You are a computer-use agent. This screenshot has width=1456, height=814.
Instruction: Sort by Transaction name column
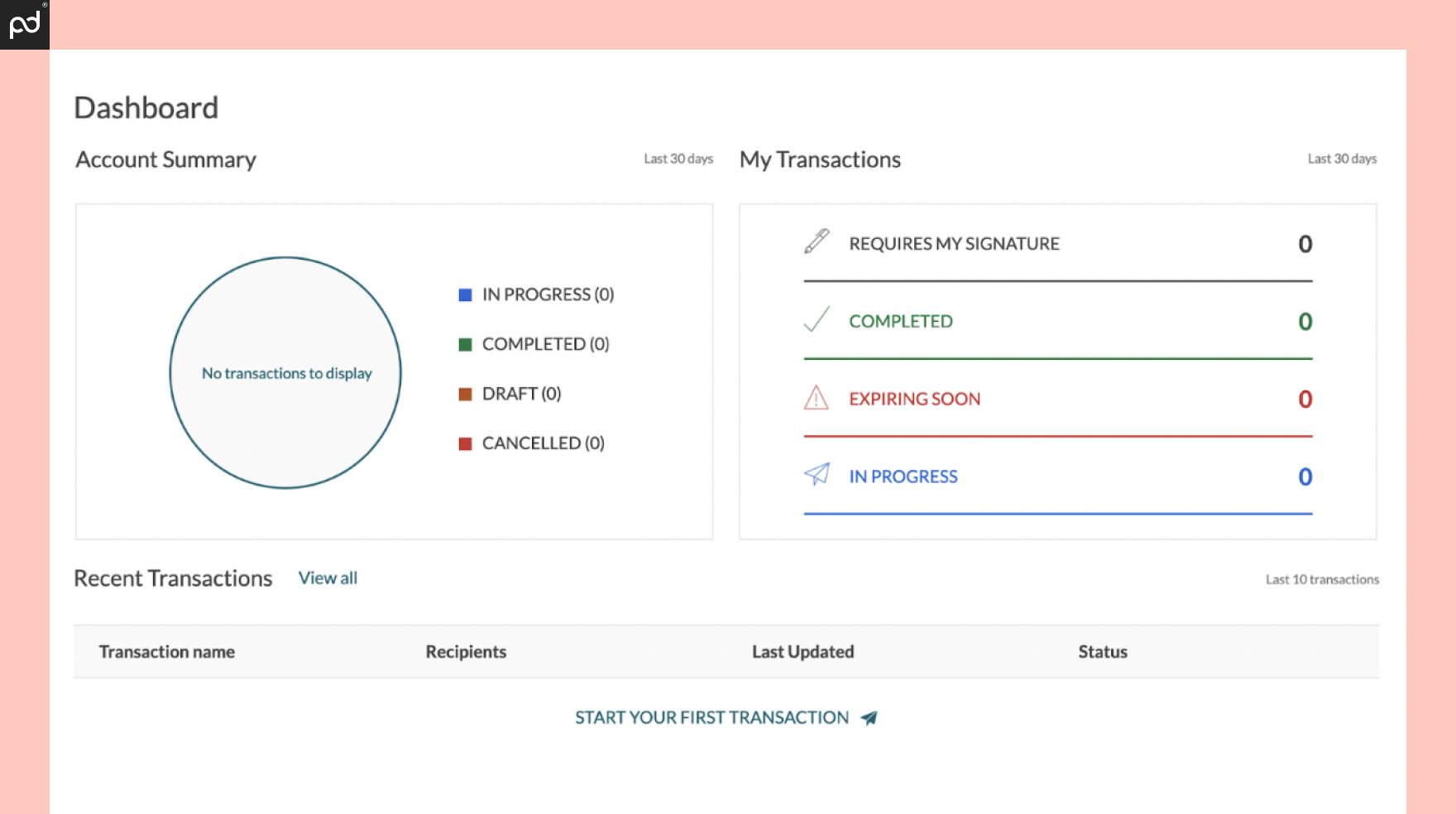166,652
